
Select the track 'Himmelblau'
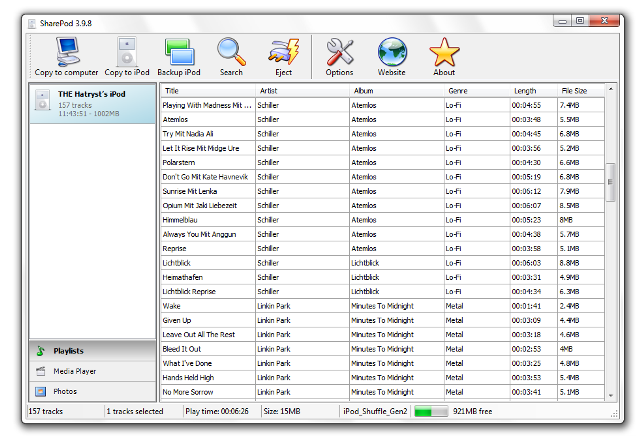tap(383, 220)
